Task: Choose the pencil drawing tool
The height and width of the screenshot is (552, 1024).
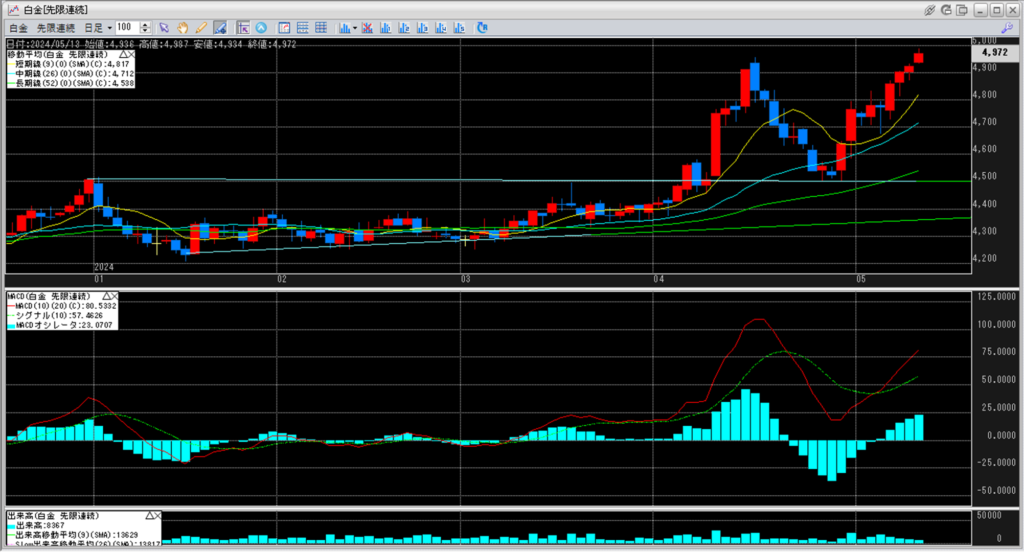Action: (201, 27)
